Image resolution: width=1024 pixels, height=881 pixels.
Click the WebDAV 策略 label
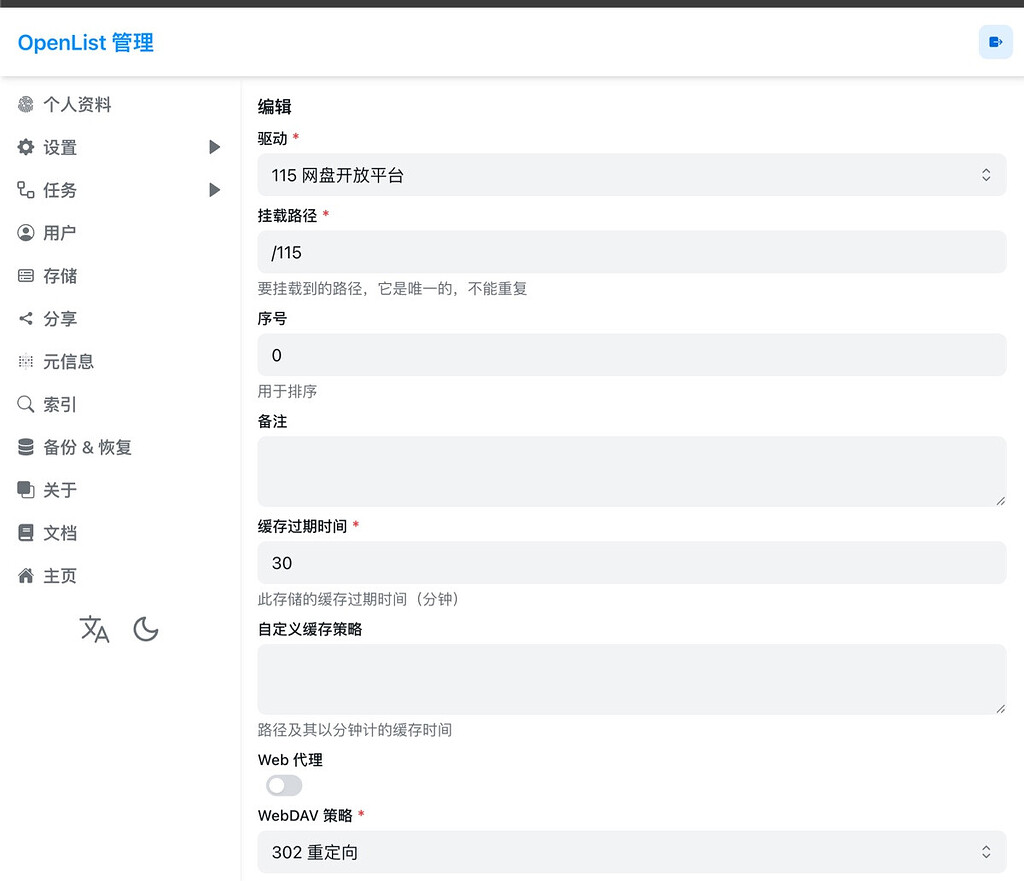click(x=305, y=815)
